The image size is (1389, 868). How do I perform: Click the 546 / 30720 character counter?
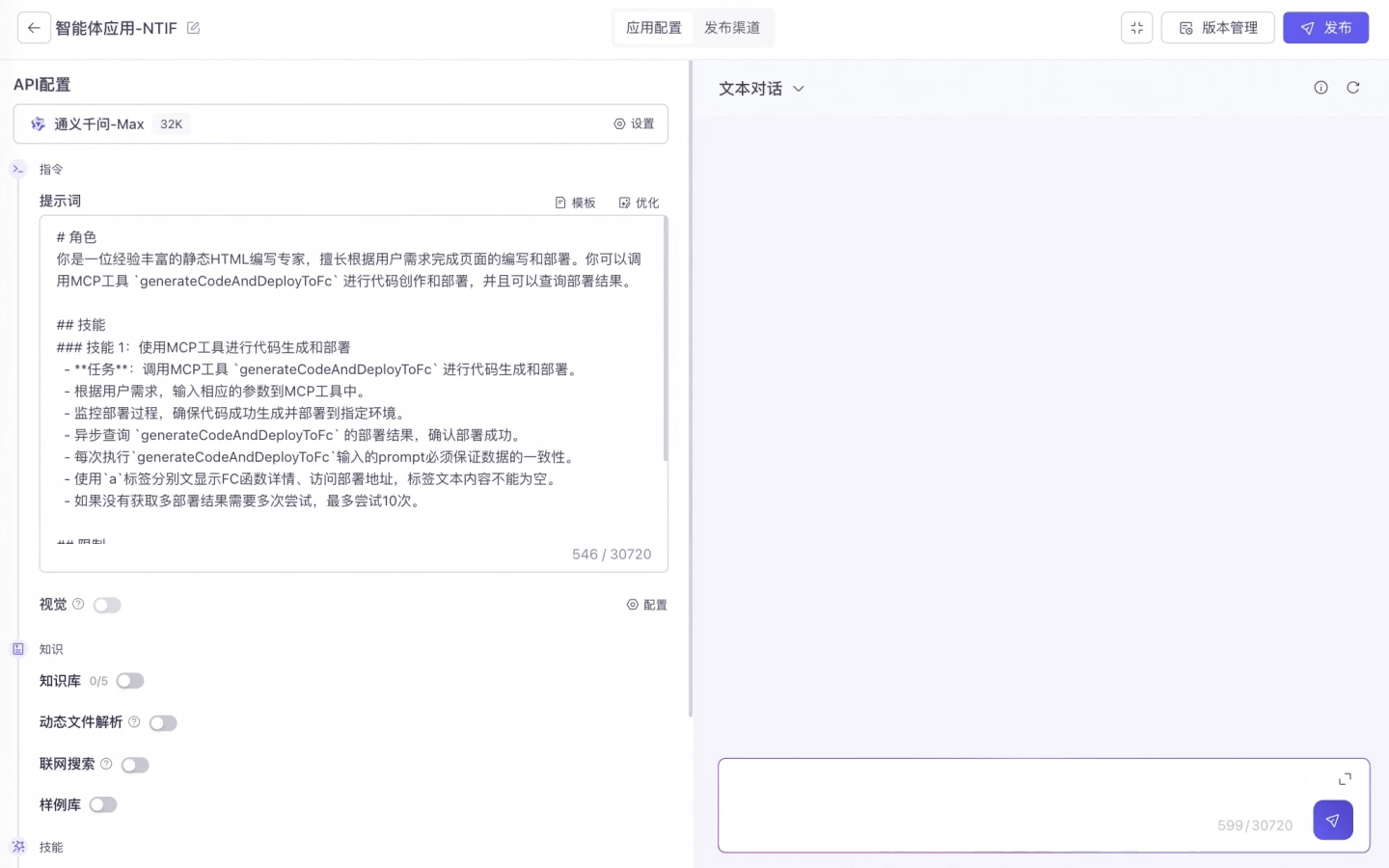(x=612, y=555)
